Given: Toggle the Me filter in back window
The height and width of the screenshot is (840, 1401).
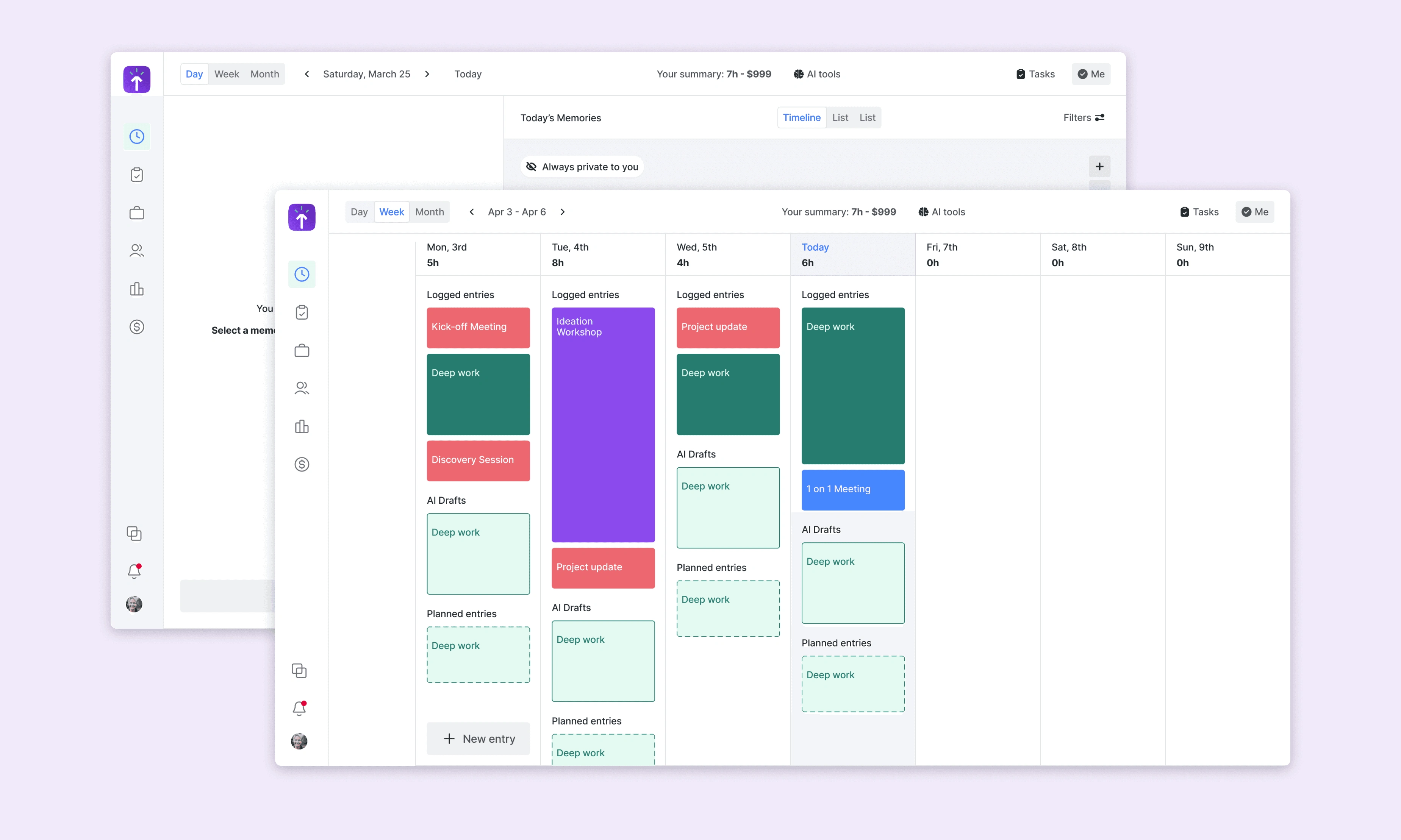Looking at the screenshot, I should pyautogui.click(x=1091, y=74).
